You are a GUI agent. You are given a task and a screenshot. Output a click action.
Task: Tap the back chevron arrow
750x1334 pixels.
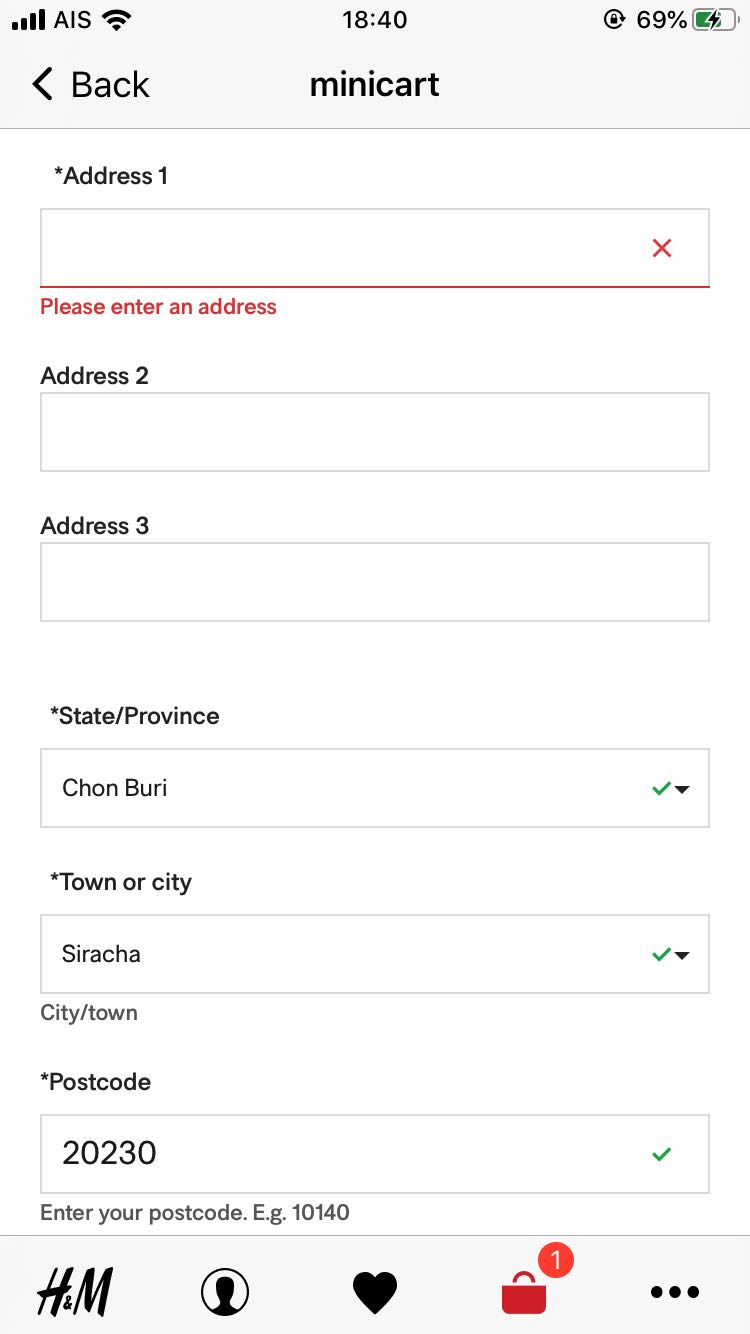pos(42,84)
